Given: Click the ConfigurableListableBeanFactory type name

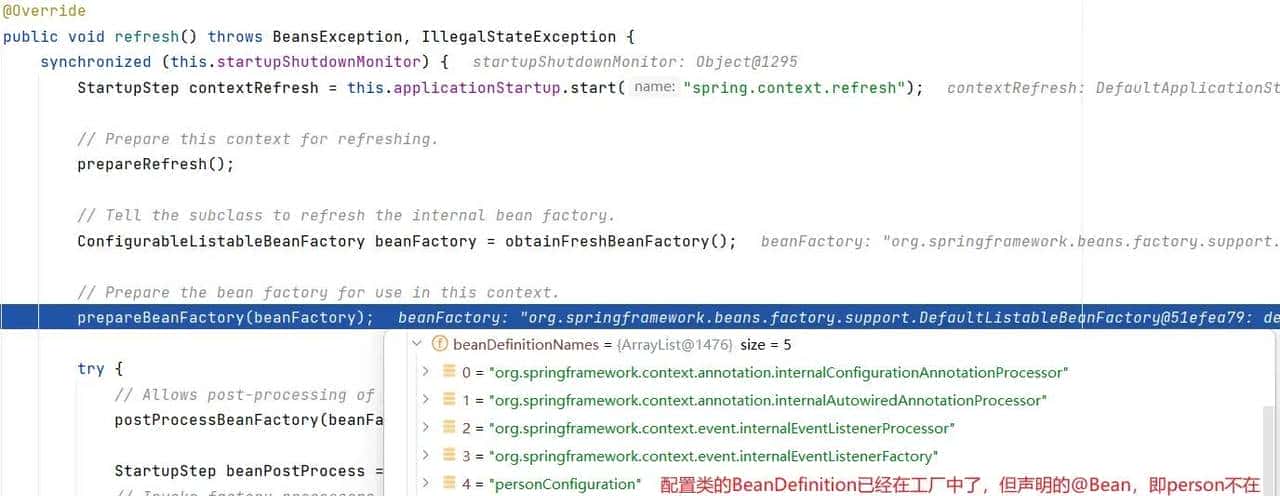Looking at the screenshot, I should (221, 241).
